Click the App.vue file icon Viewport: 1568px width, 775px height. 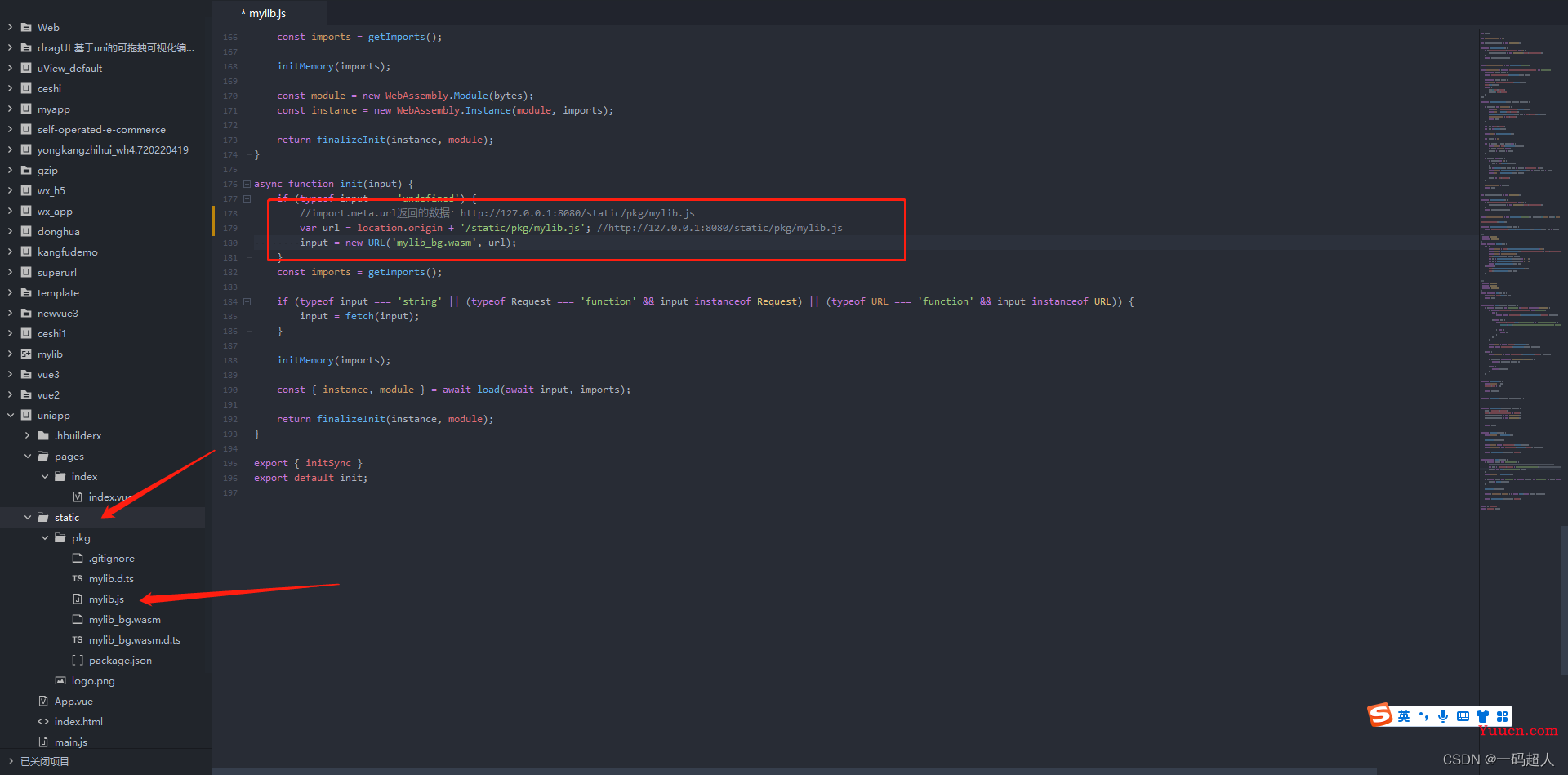click(43, 701)
